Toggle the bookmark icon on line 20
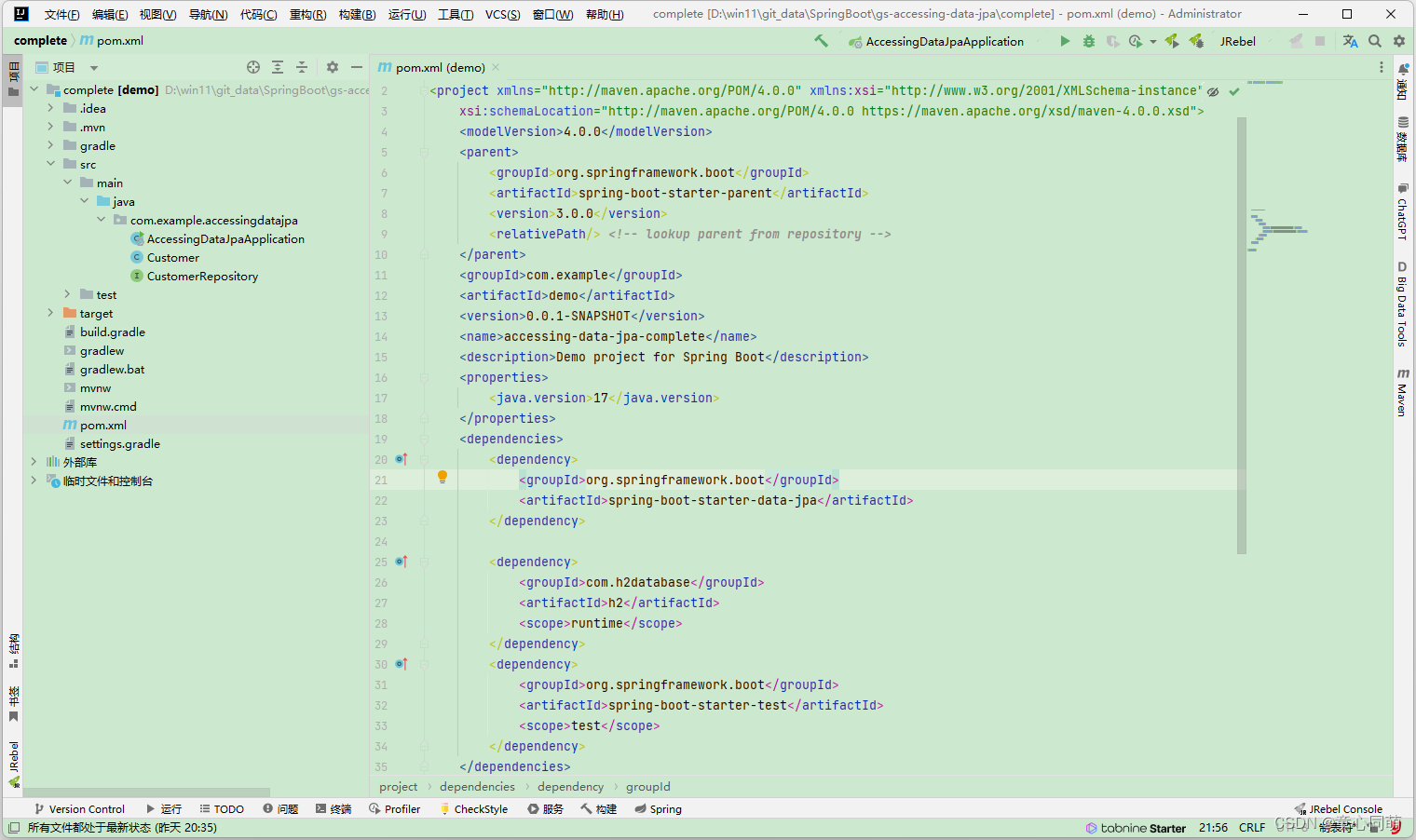Screen dimensions: 1416x840 (401, 458)
